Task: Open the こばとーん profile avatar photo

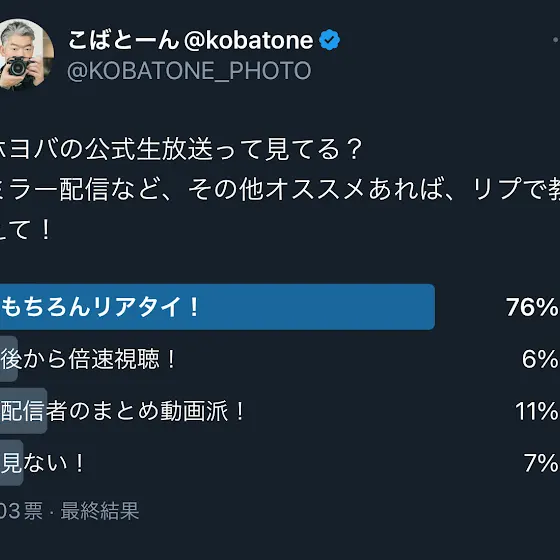Action: click(x=26, y=55)
